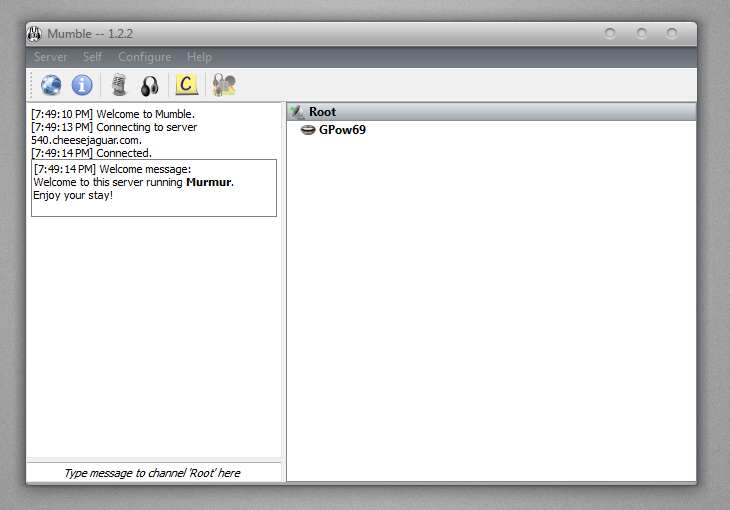This screenshot has width=730, height=510.
Task: Close the Mumble window with the last circle button
Action: (672, 34)
